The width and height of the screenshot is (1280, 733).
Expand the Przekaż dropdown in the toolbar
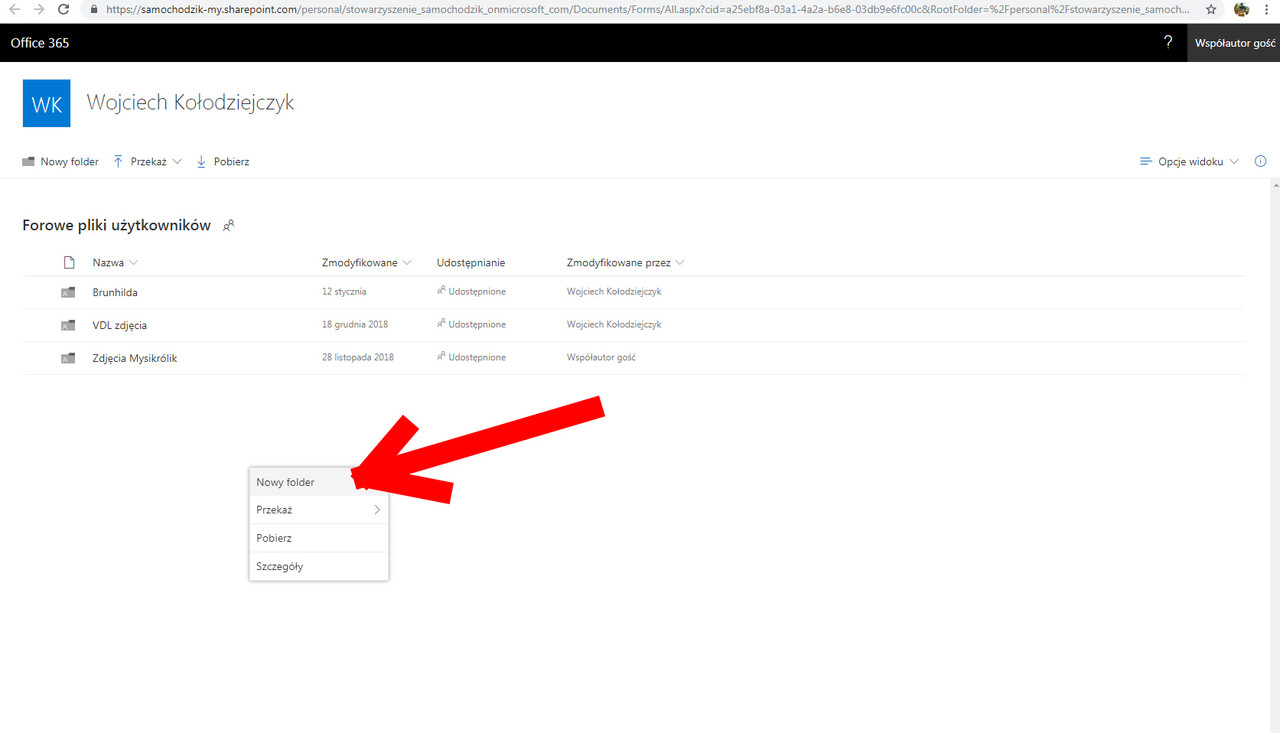click(177, 161)
